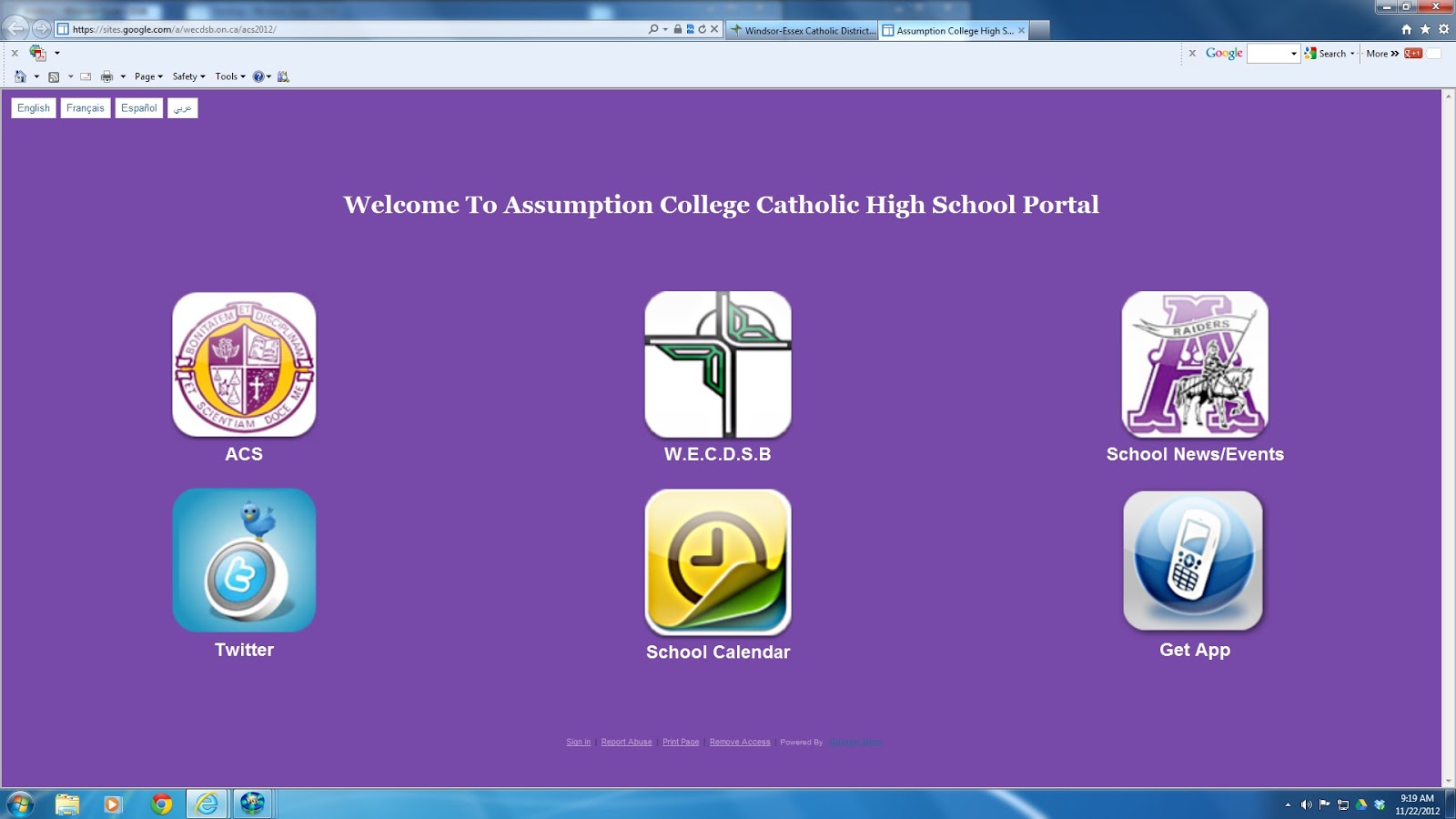
Task: Click the Report Abuse footer link
Action: click(x=626, y=743)
